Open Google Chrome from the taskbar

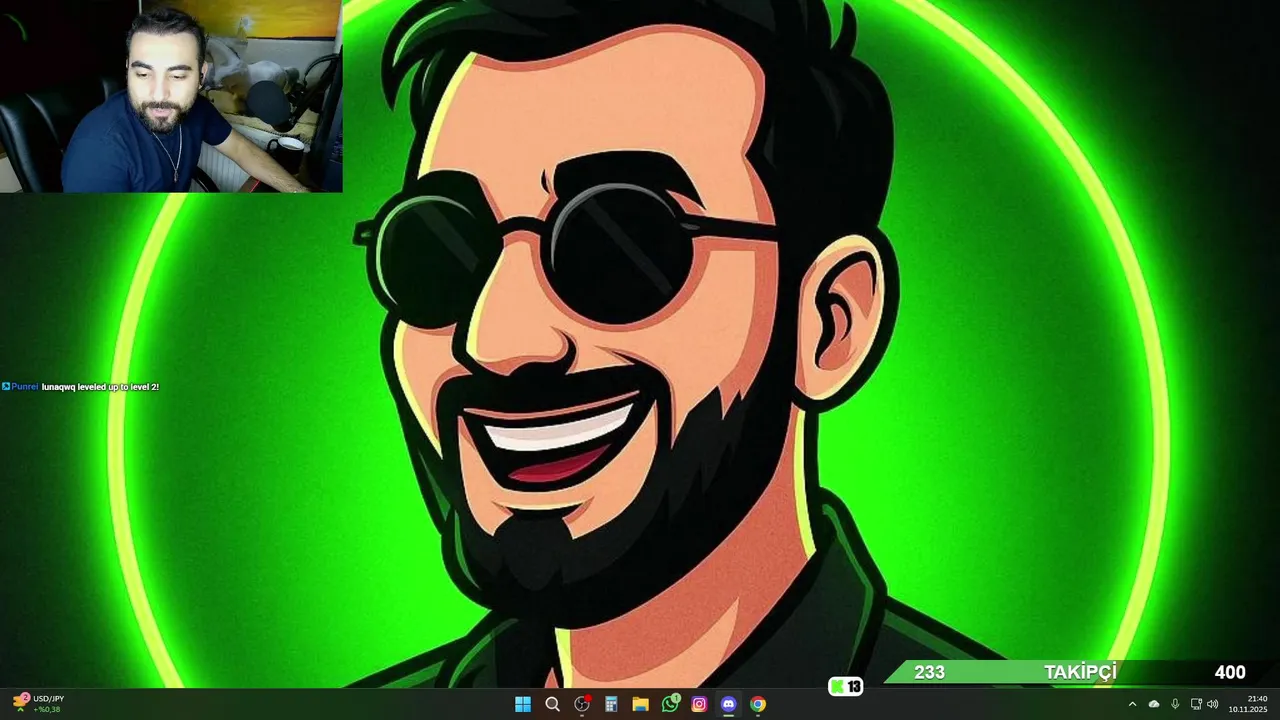coord(758,704)
